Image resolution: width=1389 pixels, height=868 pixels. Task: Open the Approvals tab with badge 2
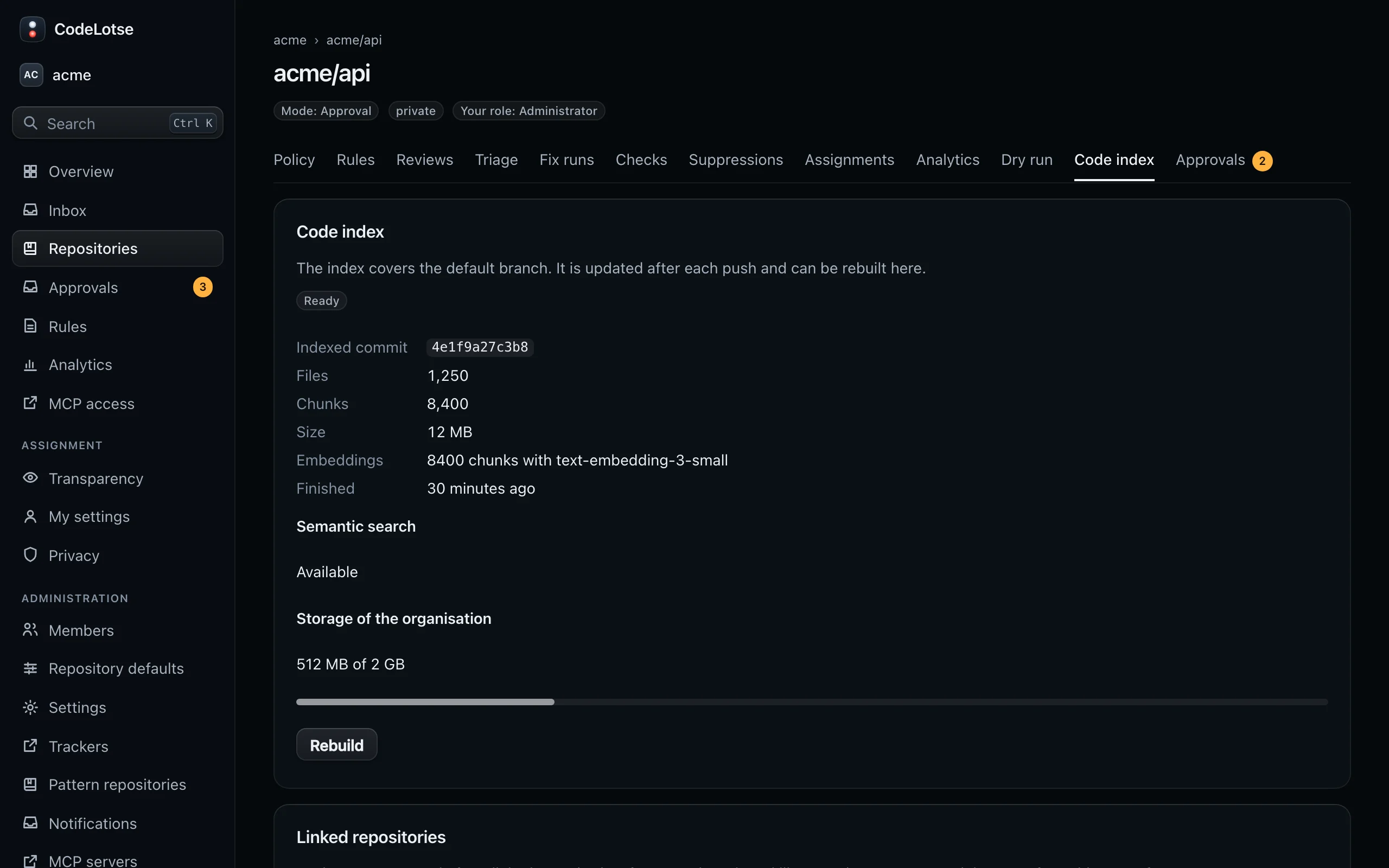pos(1224,160)
